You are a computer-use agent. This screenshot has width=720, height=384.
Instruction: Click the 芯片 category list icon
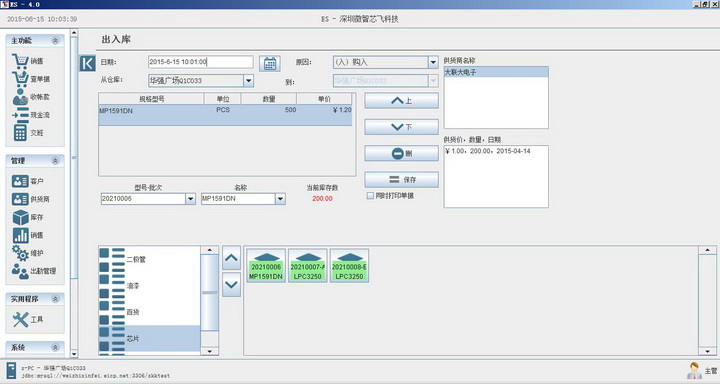pyautogui.click(x=112, y=339)
